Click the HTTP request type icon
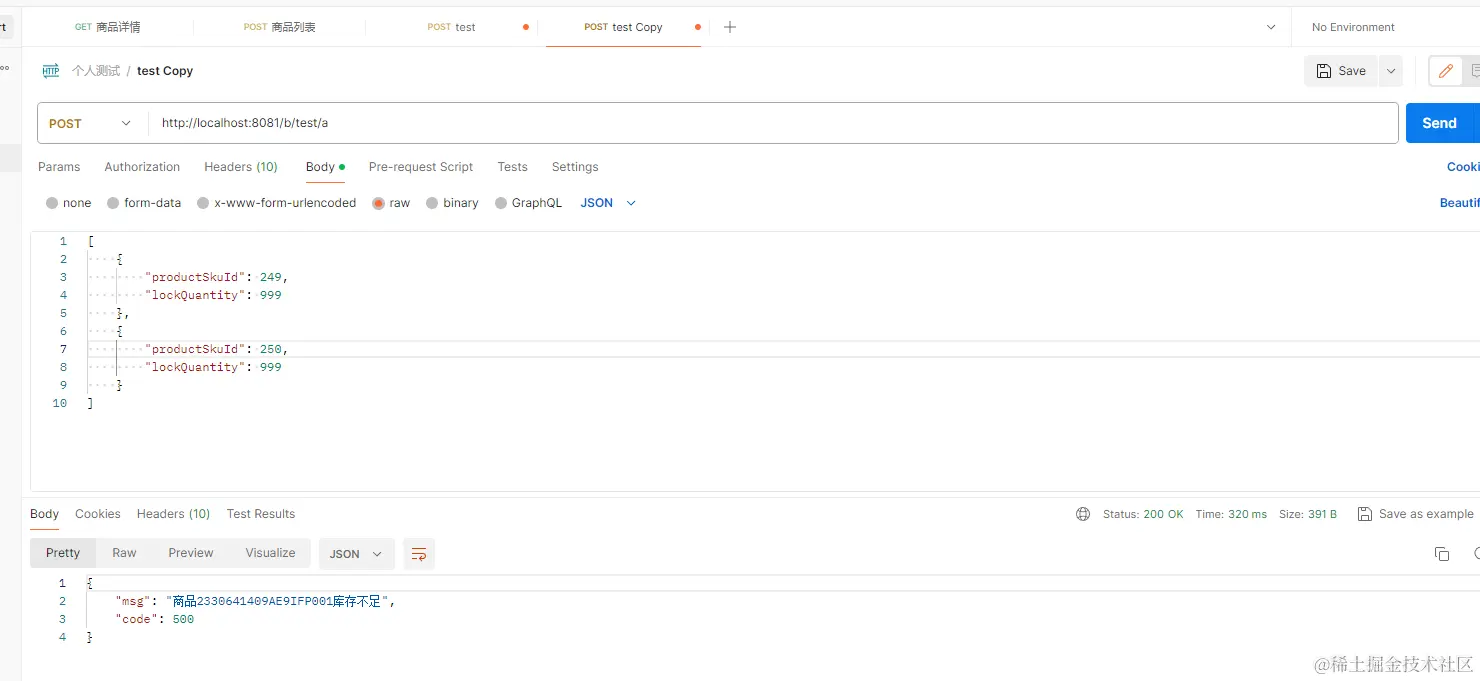Screen dimensions: 1480x681 coord(51,71)
